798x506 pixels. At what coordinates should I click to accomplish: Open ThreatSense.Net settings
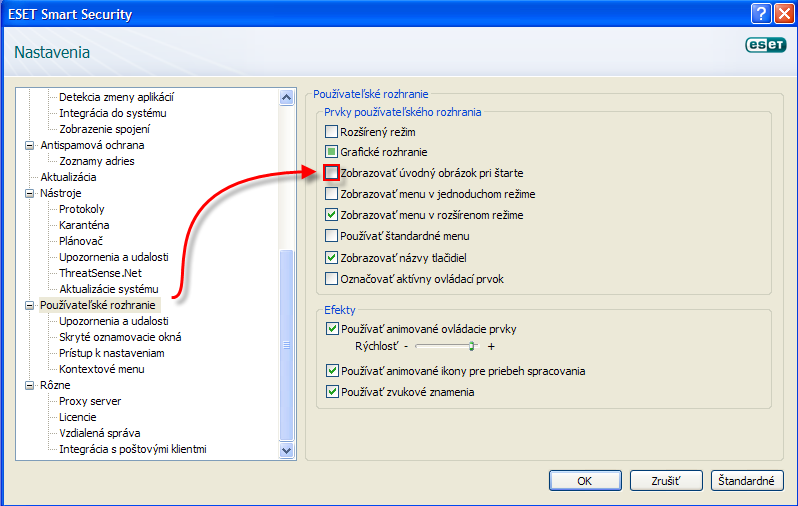point(100,273)
